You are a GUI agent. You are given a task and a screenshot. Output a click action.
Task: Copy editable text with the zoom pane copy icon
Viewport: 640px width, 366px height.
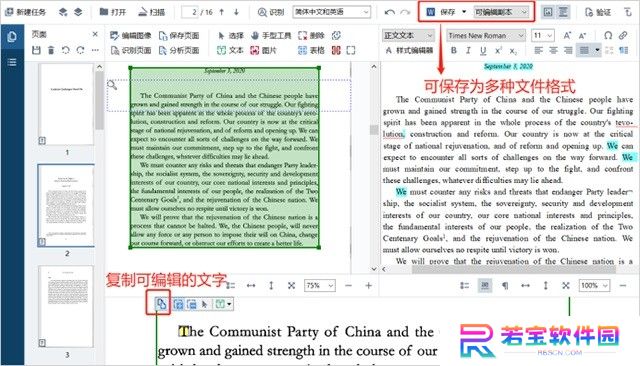162,304
